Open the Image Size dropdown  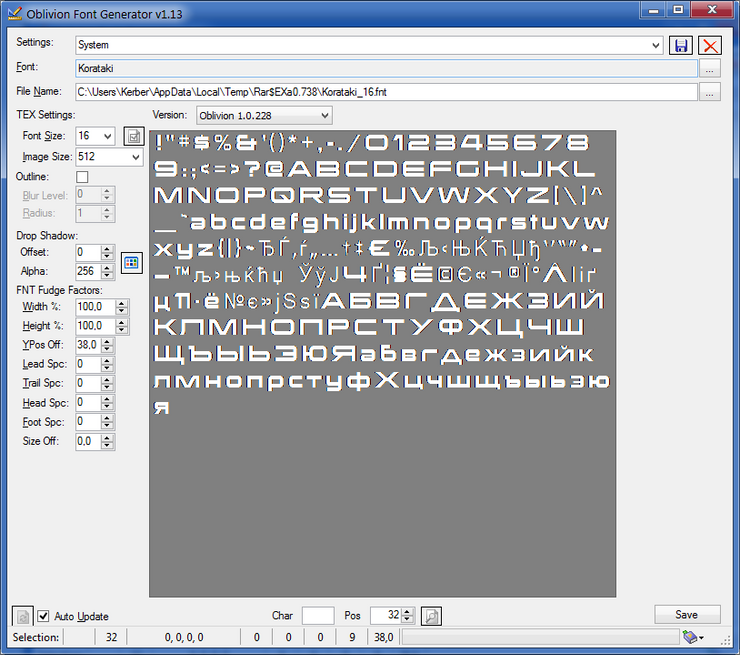pyautogui.click(x=136, y=157)
